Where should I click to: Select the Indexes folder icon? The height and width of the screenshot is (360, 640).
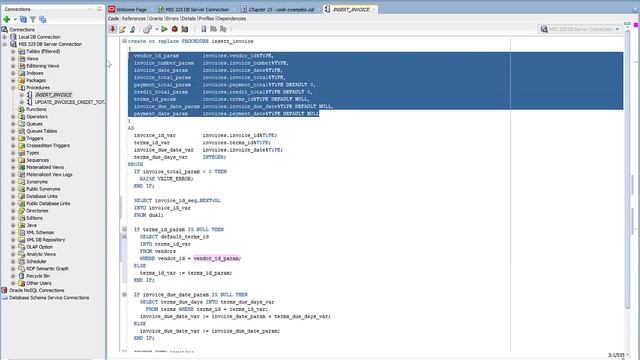(22, 73)
